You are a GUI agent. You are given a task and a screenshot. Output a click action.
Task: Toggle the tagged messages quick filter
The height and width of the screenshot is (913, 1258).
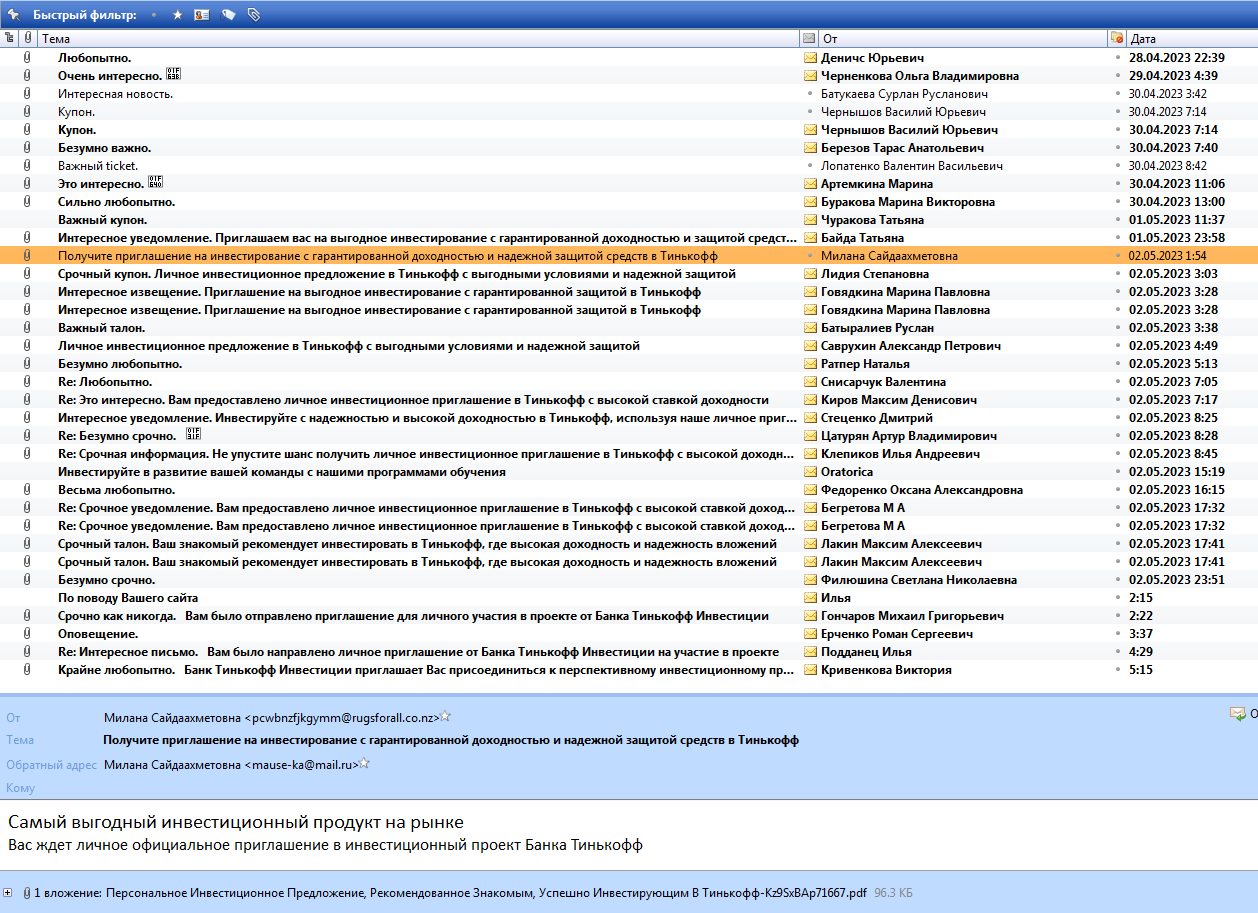pyautogui.click(x=228, y=15)
